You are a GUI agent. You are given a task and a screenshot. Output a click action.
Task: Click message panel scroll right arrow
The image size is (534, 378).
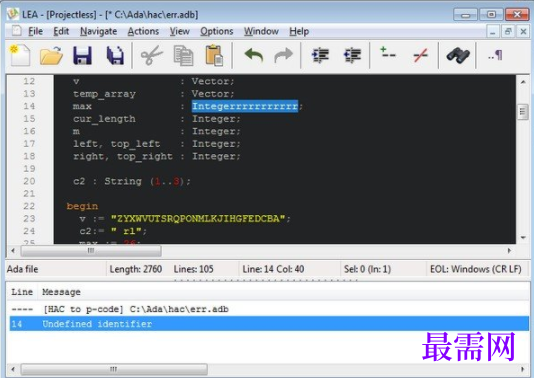522,369
